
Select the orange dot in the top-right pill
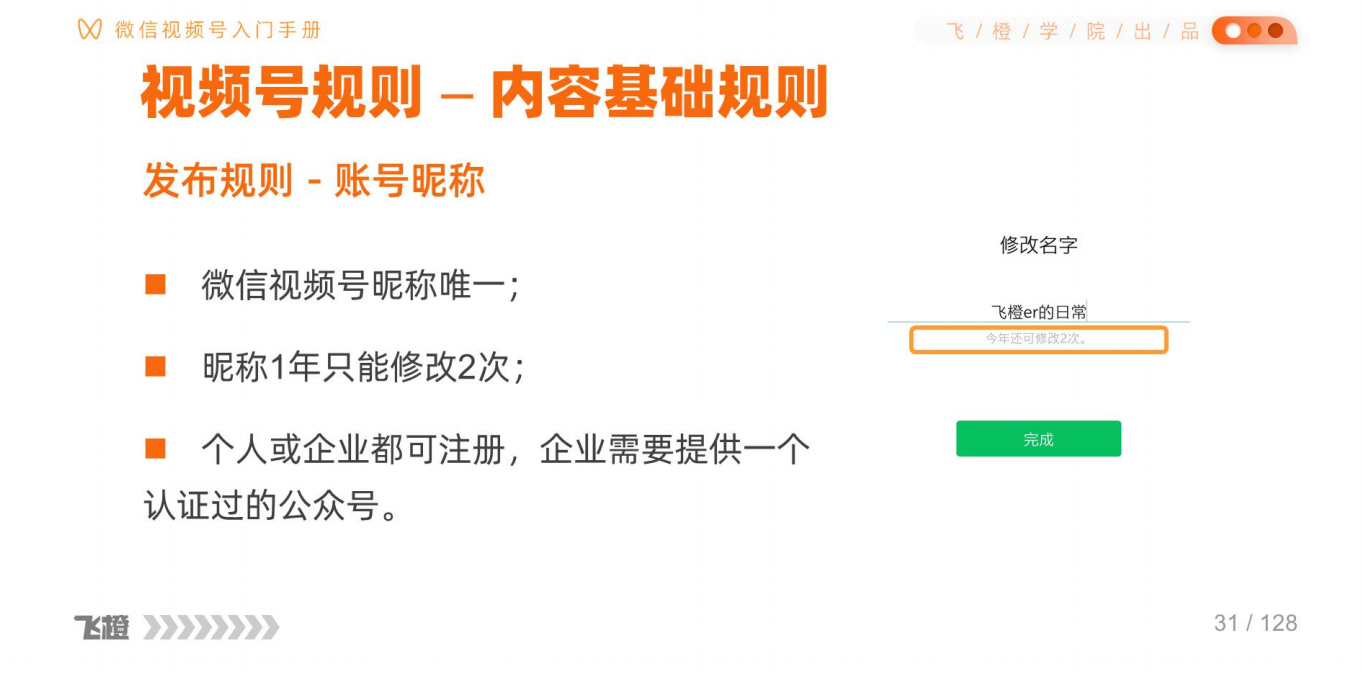pos(1255,31)
